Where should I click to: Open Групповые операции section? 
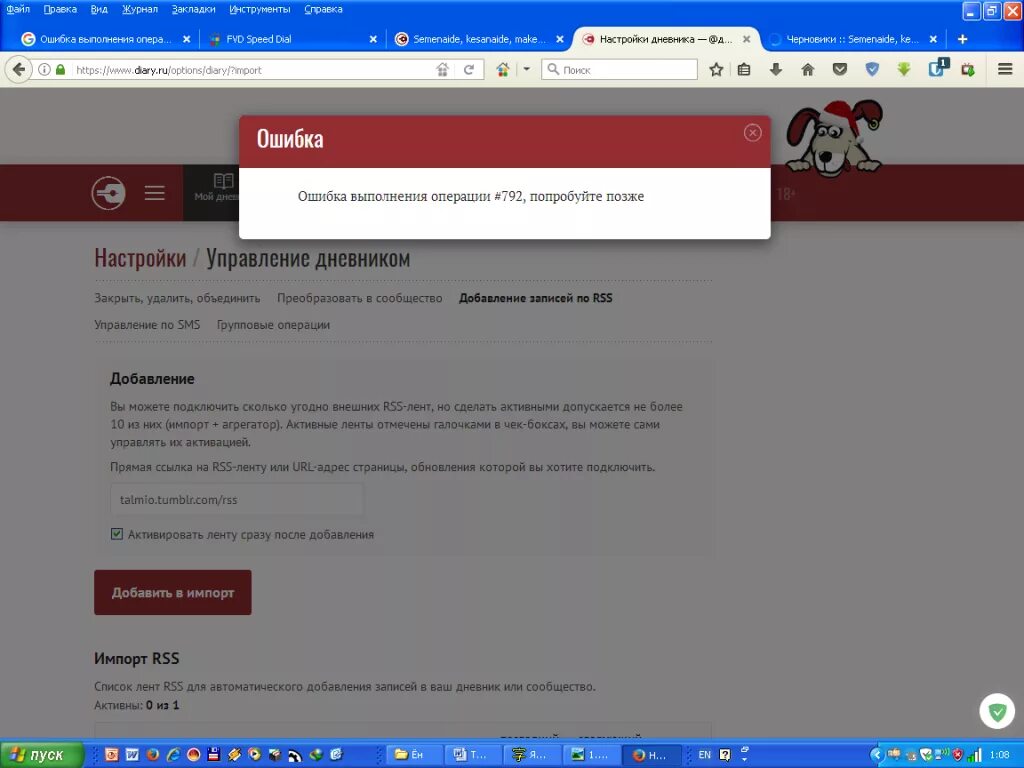pos(273,325)
